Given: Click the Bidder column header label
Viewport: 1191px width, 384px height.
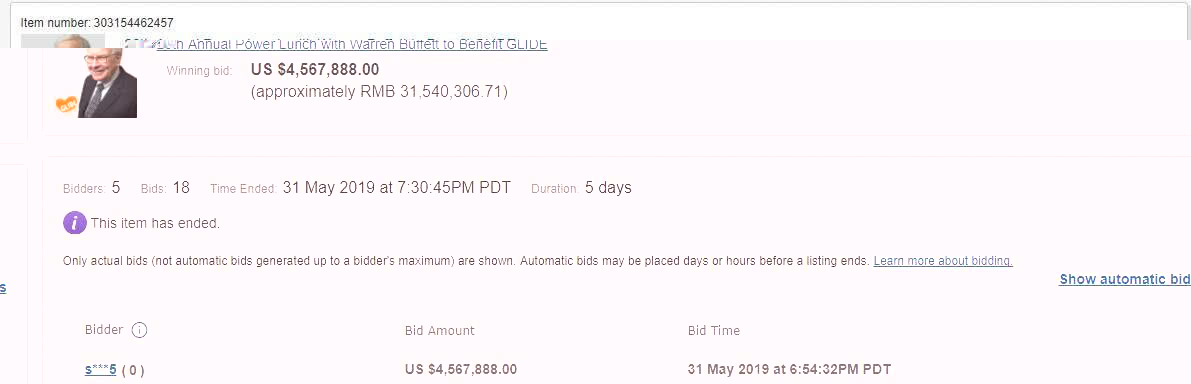Looking at the screenshot, I should 104,330.
